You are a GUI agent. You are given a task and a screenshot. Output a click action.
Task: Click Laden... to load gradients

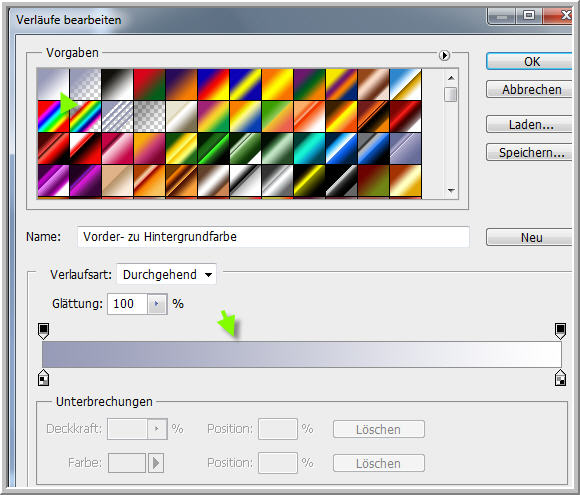(530, 124)
